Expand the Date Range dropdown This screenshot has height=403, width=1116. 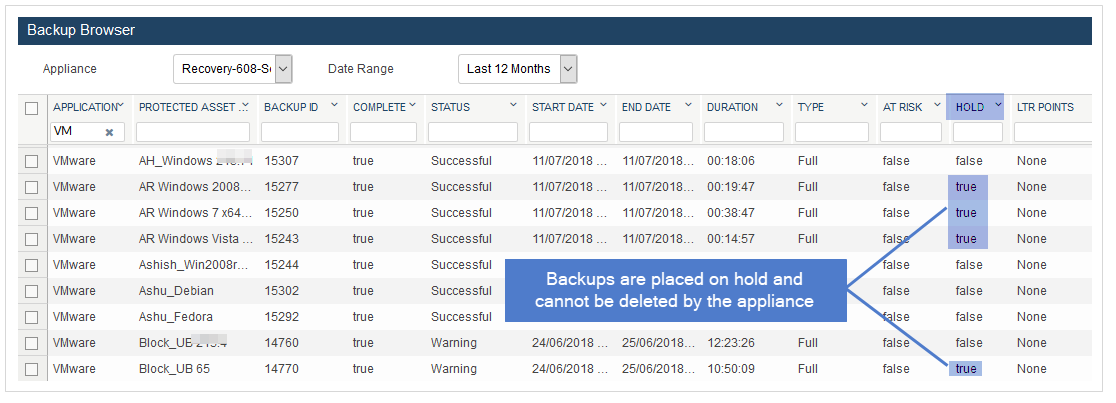pyautogui.click(x=568, y=69)
